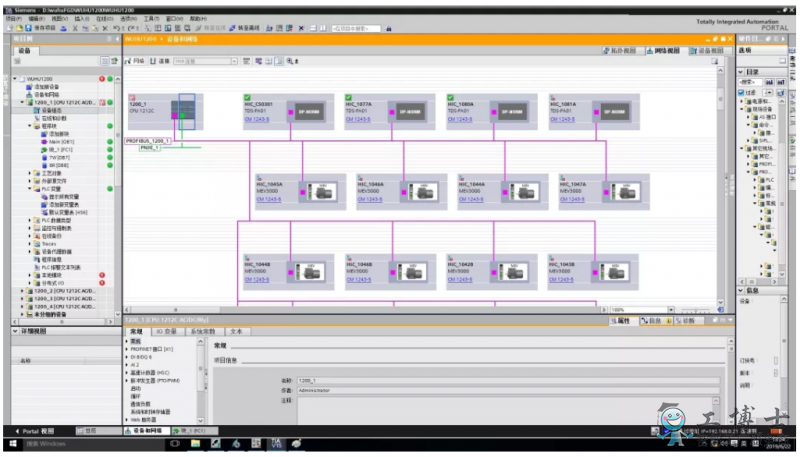Click the undo arrow in toolbar
This screenshot has width=800, height=457.
point(117,28)
